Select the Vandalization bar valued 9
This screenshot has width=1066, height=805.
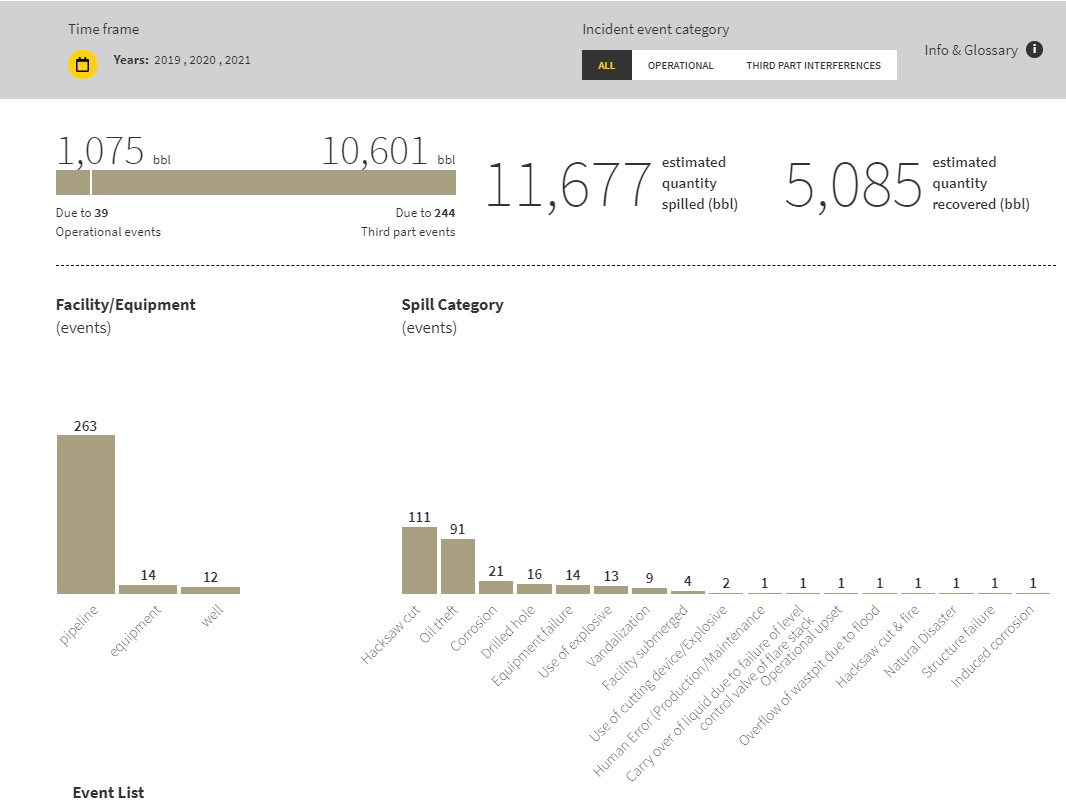[649, 591]
